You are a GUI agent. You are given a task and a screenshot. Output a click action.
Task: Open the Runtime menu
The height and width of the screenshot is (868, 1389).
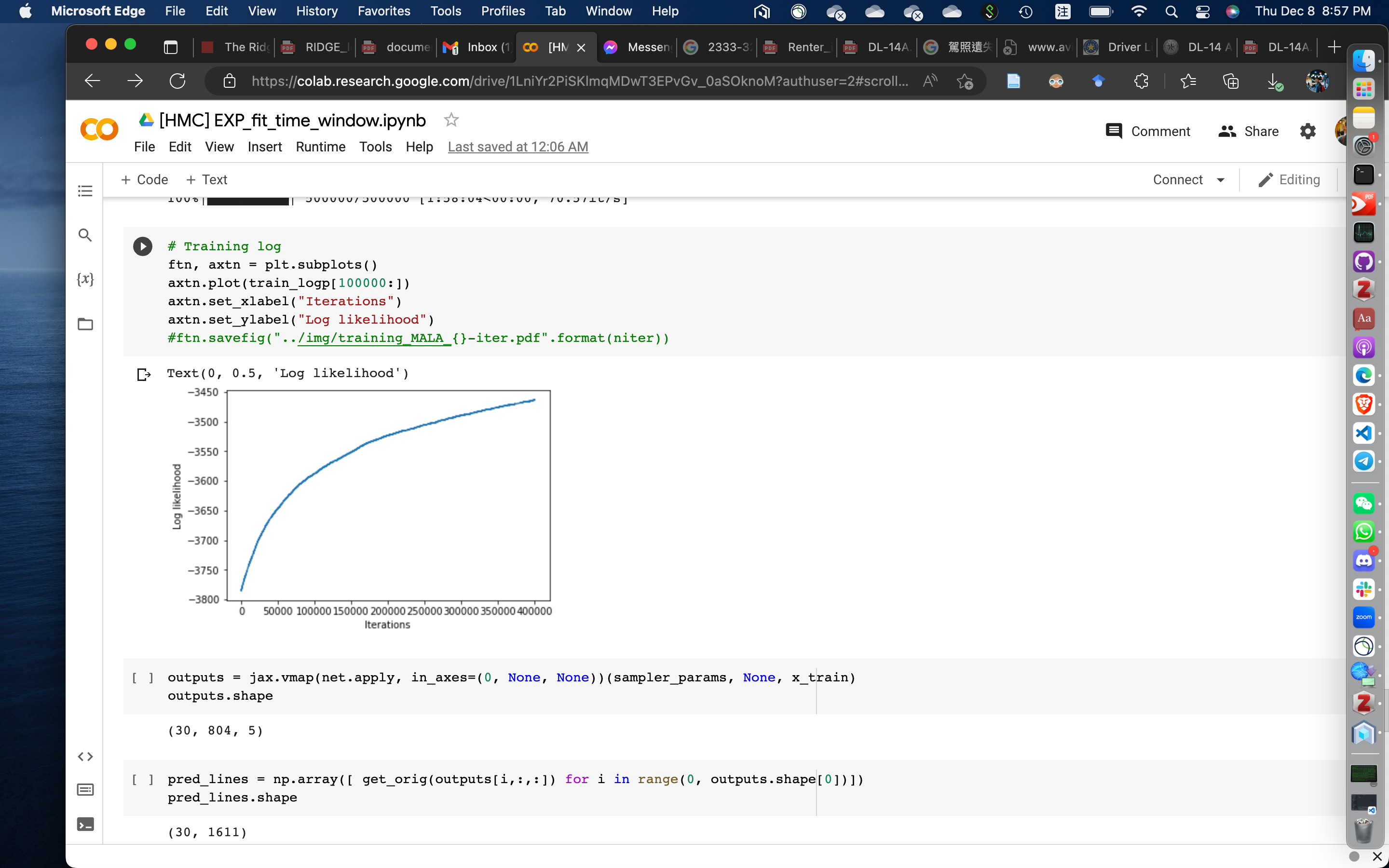[x=320, y=147]
